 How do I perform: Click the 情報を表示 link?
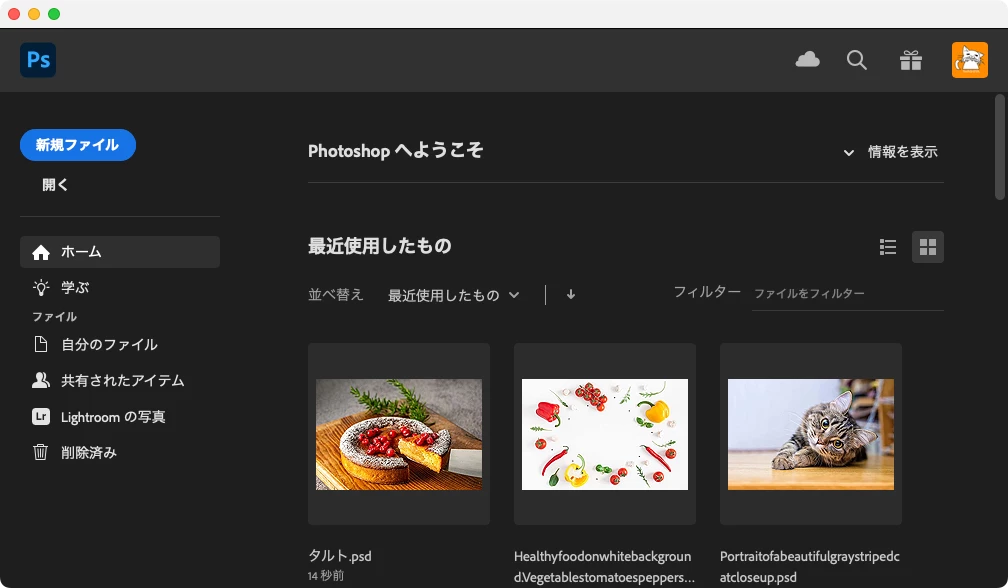tap(903, 152)
